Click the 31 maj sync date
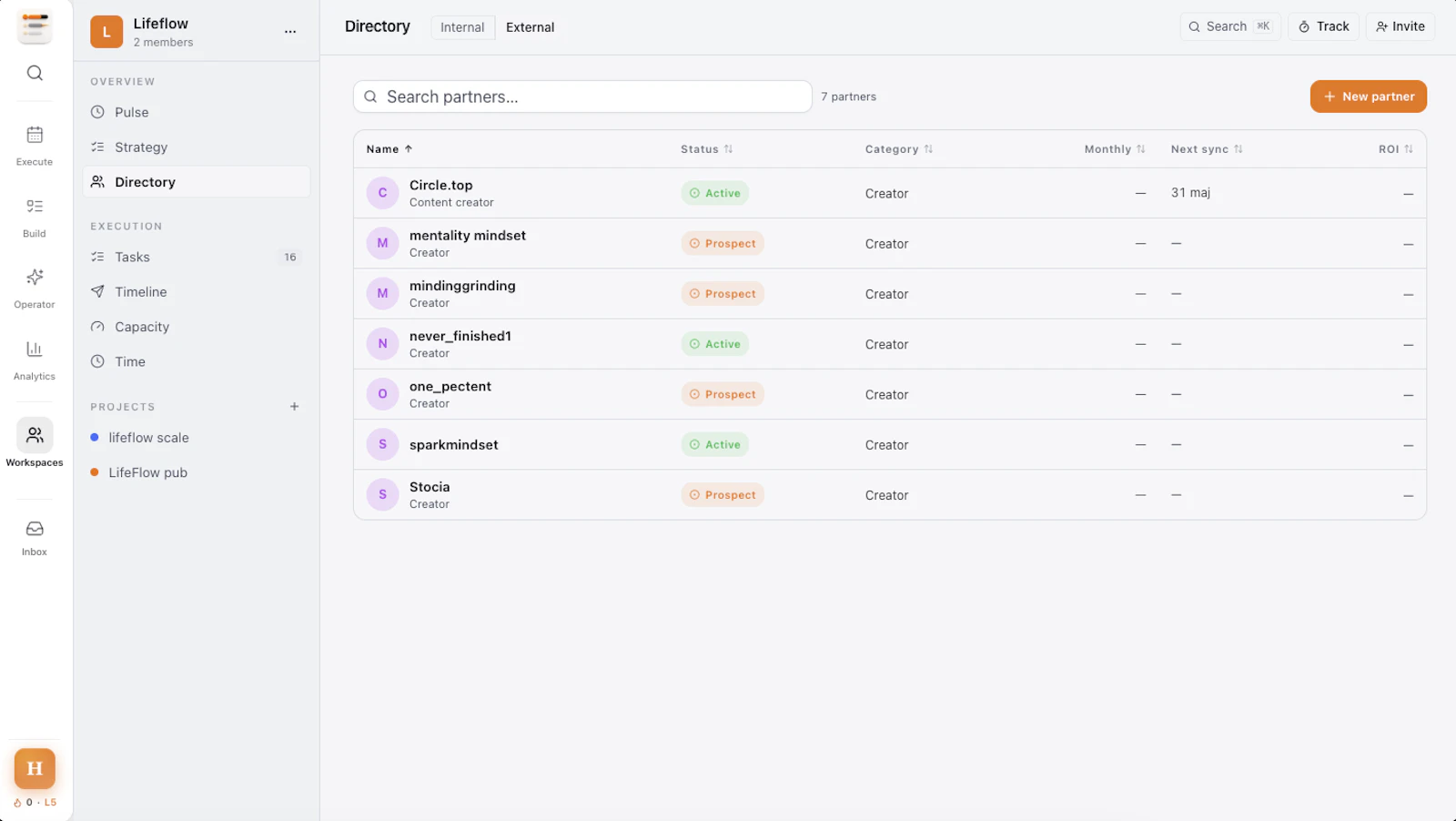This screenshot has width=1456, height=821. [1190, 193]
